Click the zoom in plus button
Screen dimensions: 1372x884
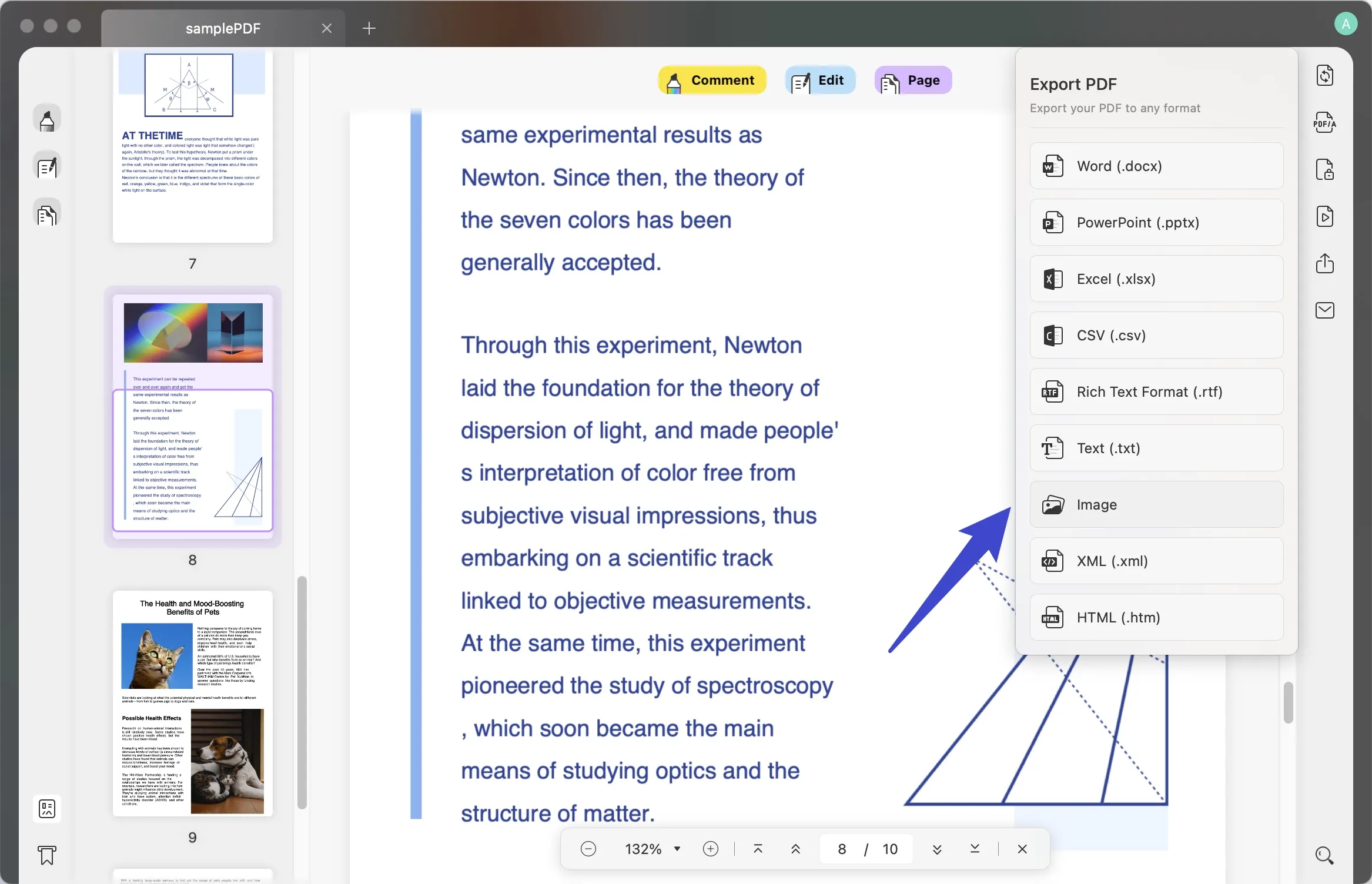point(710,849)
